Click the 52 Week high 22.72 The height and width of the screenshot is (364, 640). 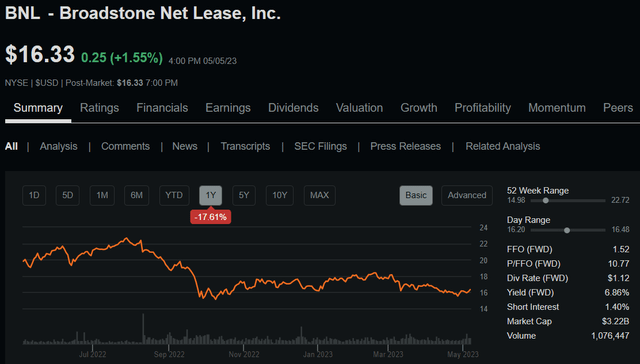(620, 200)
